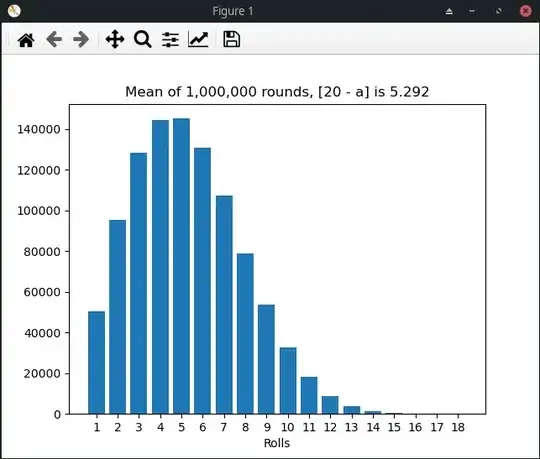Image resolution: width=540 pixels, height=459 pixels.
Task: Click x-axis tick label 5
Action: click(x=181, y=427)
